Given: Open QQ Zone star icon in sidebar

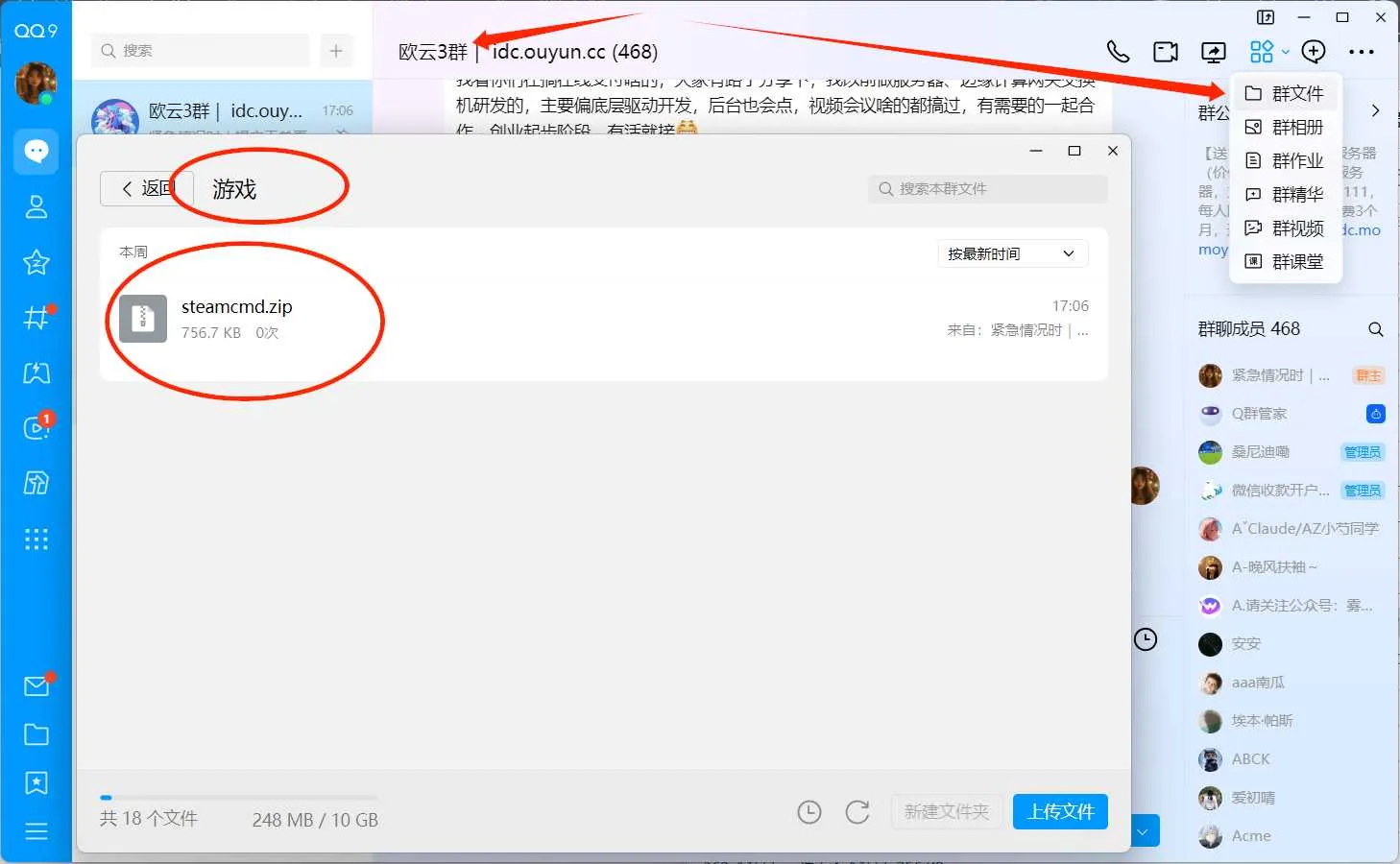Looking at the screenshot, I should [x=36, y=261].
